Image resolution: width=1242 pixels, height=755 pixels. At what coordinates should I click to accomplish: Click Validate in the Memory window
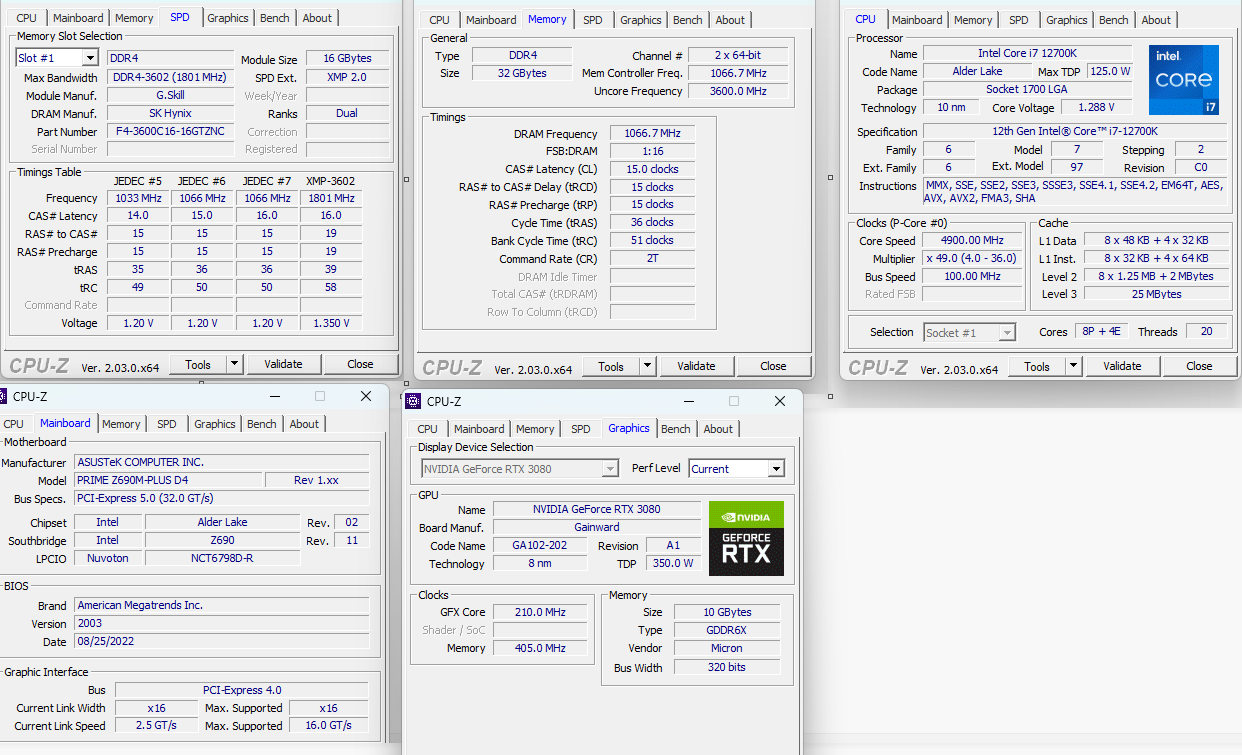coord(696,366)
